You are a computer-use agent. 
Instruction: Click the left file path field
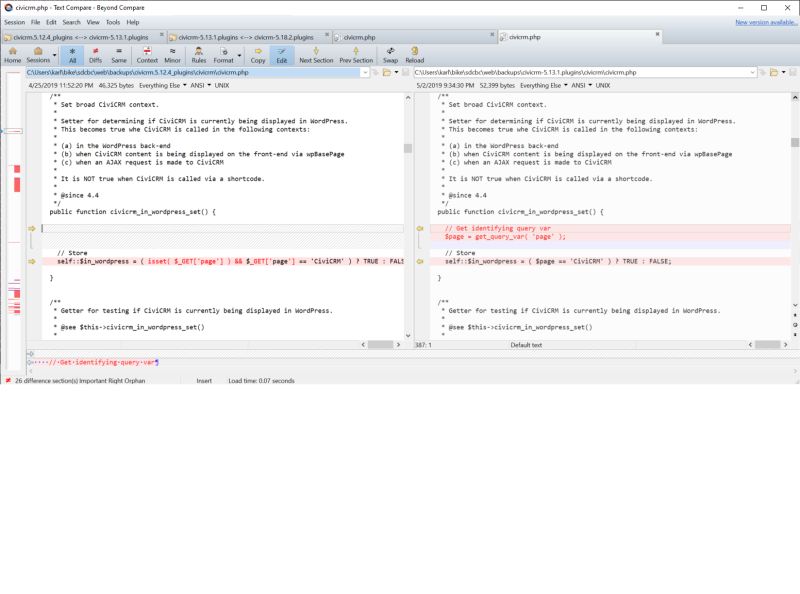tap(193, 72)
